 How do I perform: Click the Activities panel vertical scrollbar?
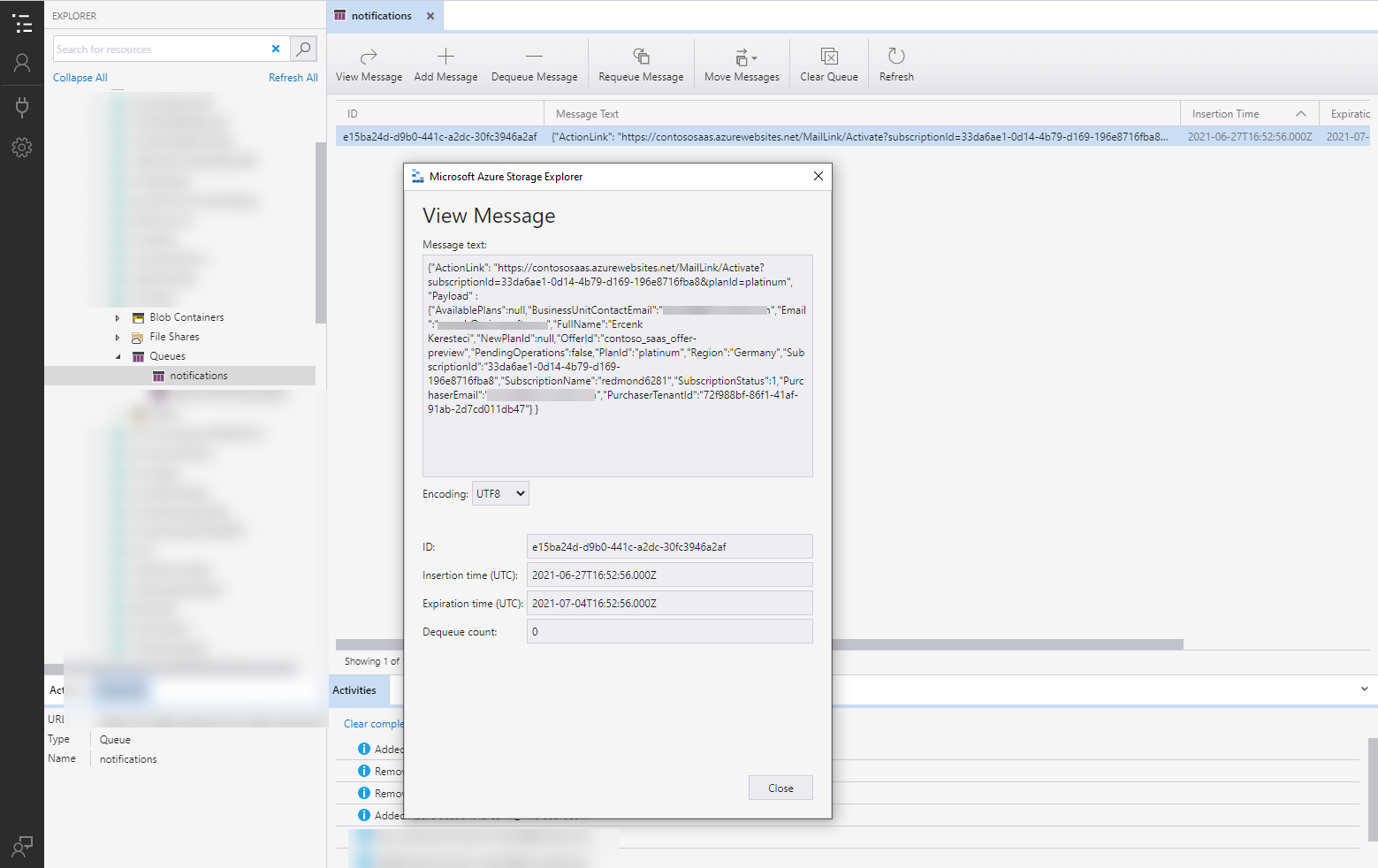point(1373,789)
